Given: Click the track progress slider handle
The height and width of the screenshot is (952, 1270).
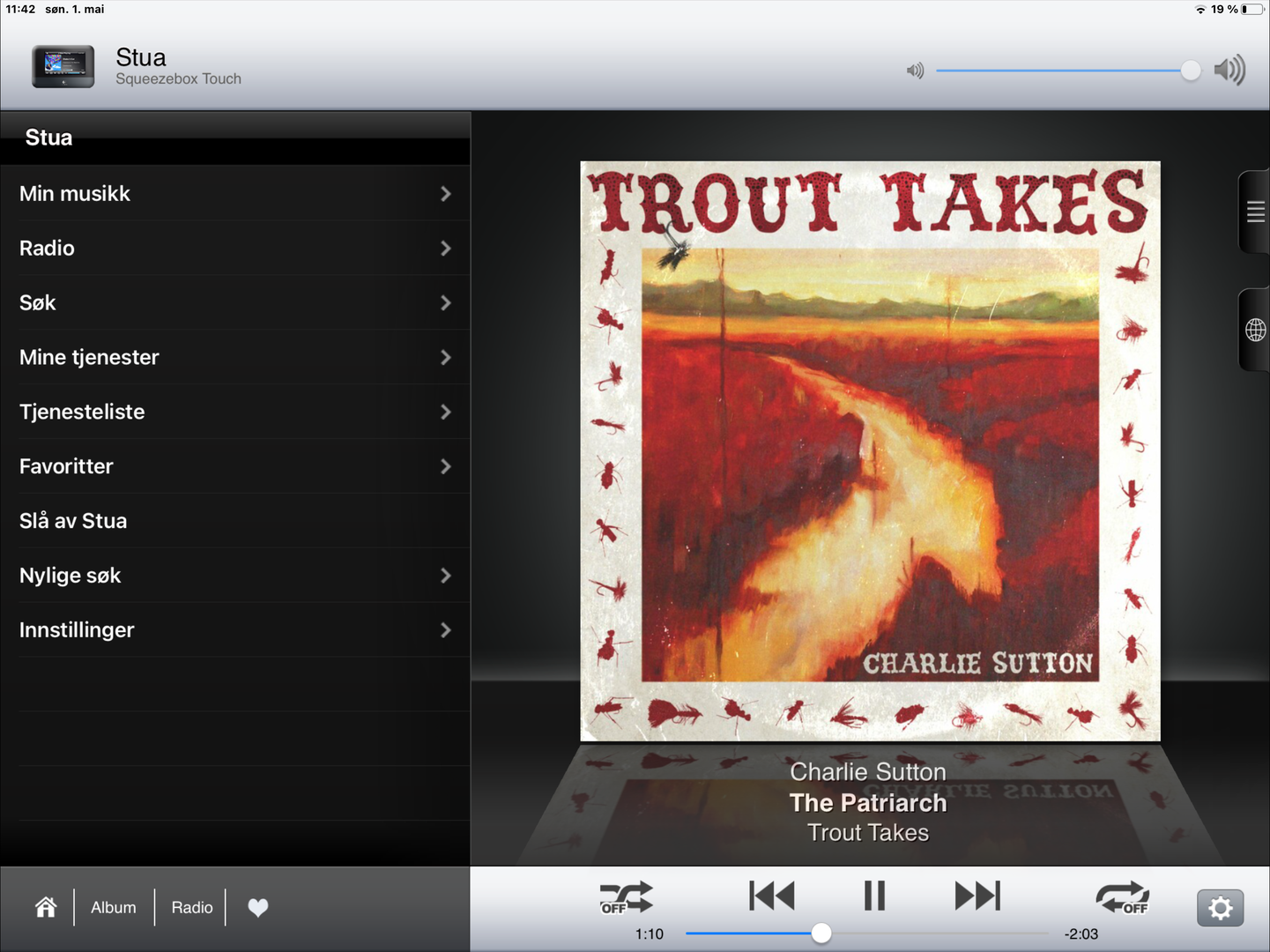Looking at the screenshot, I should click(x=821, y=933).
